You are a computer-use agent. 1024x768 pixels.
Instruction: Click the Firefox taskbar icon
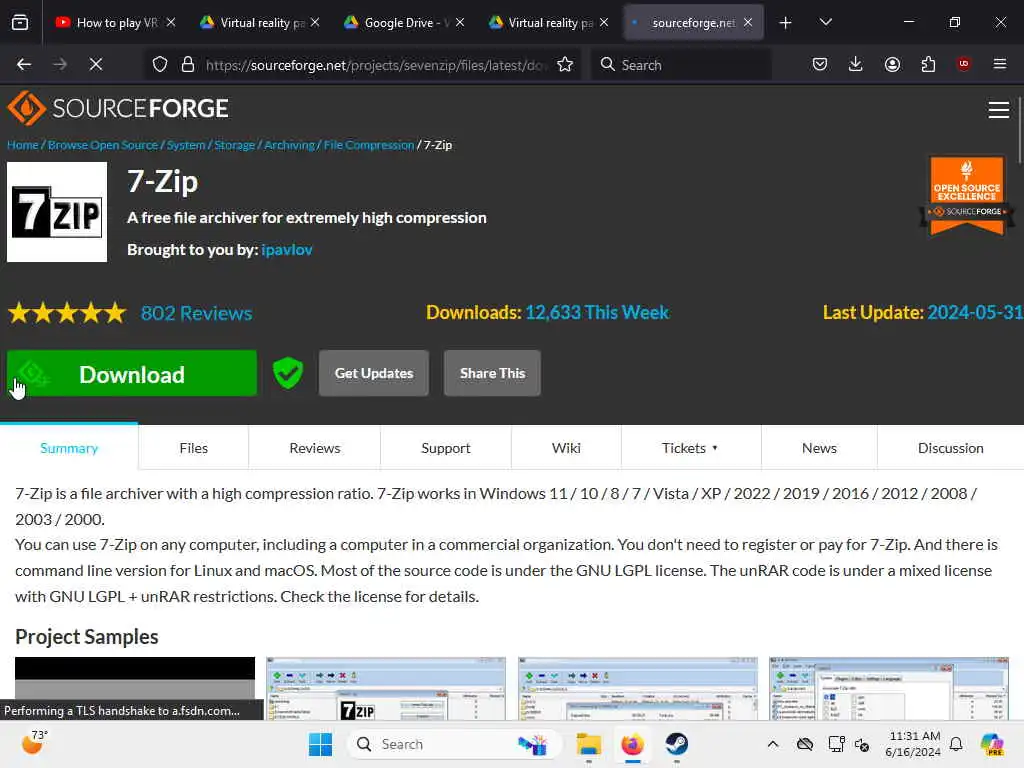(x=632, y=744)
